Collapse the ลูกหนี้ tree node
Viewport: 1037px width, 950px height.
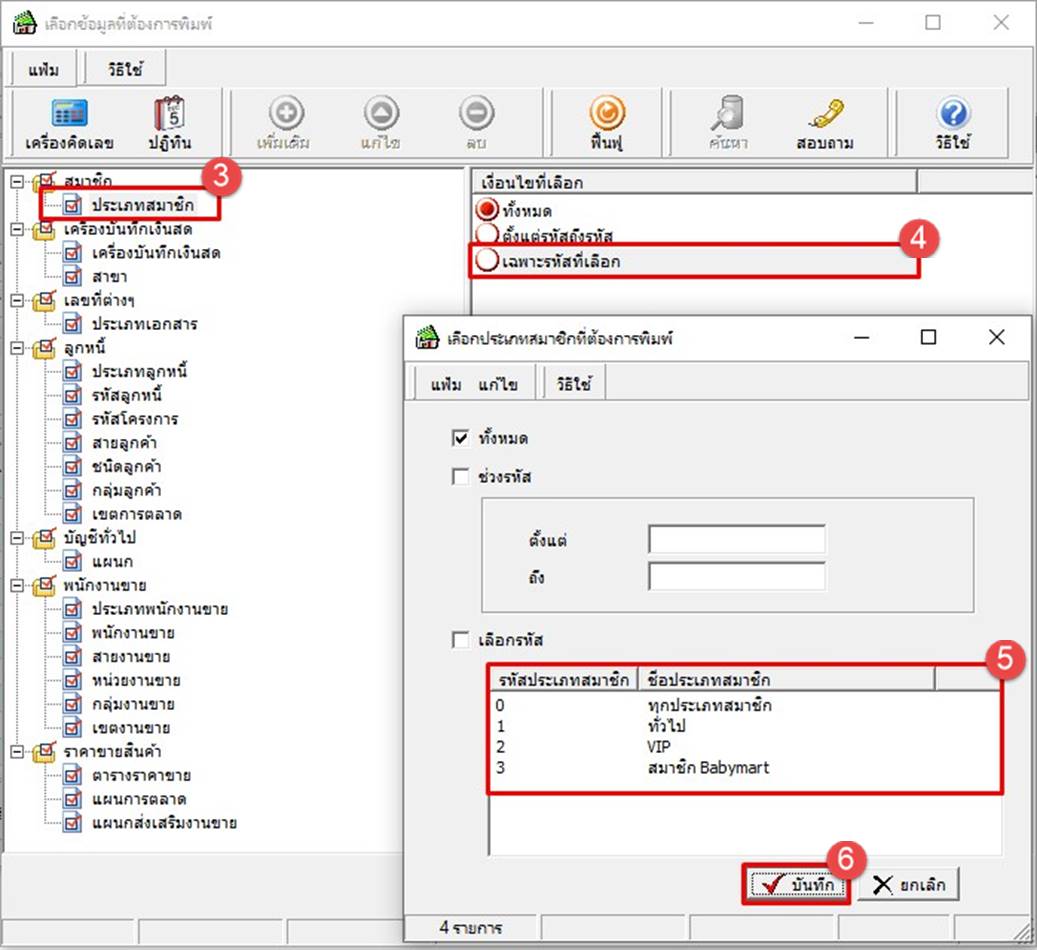17,349
